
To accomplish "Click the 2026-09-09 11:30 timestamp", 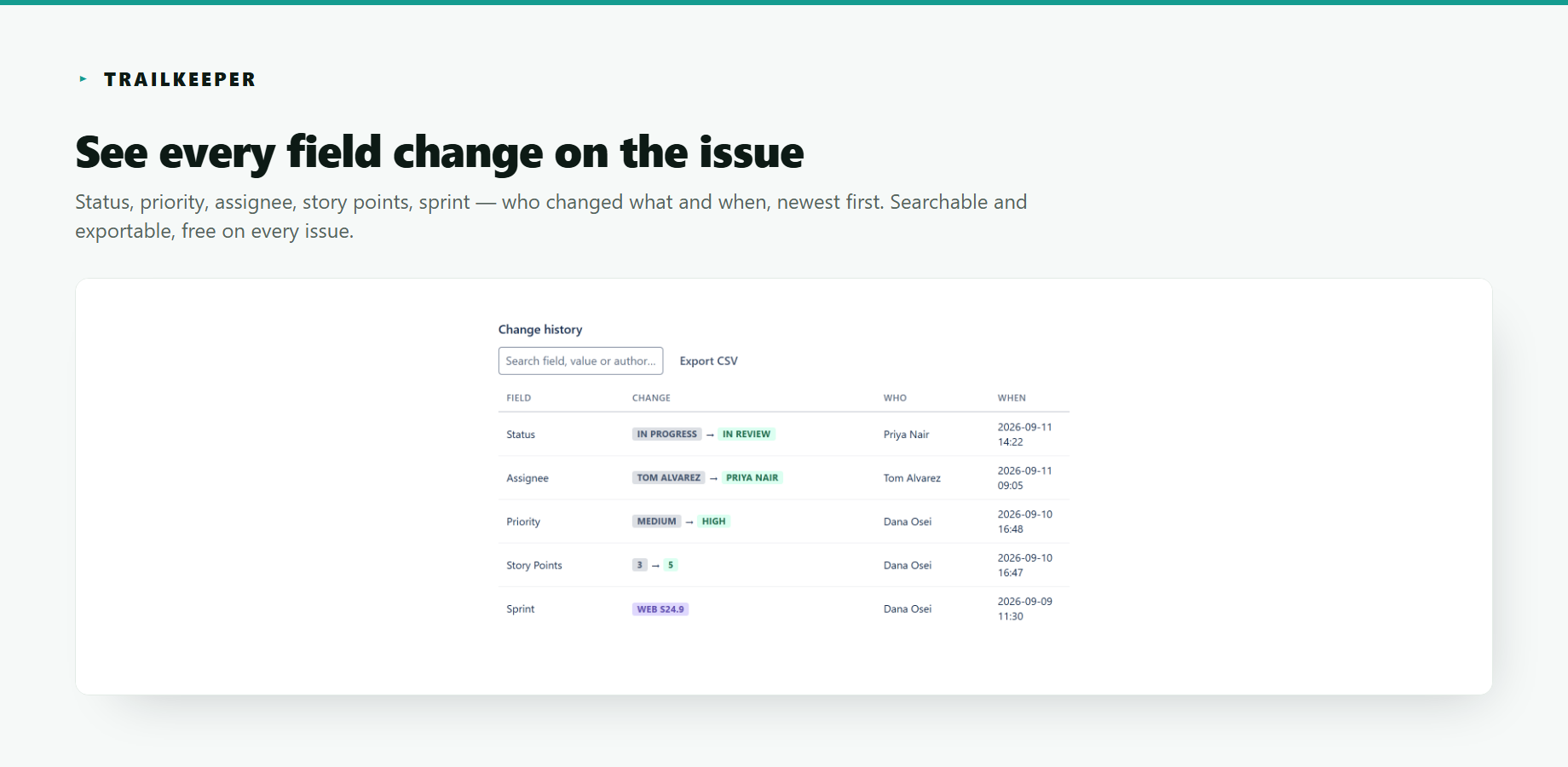I will pos(1025,608).
